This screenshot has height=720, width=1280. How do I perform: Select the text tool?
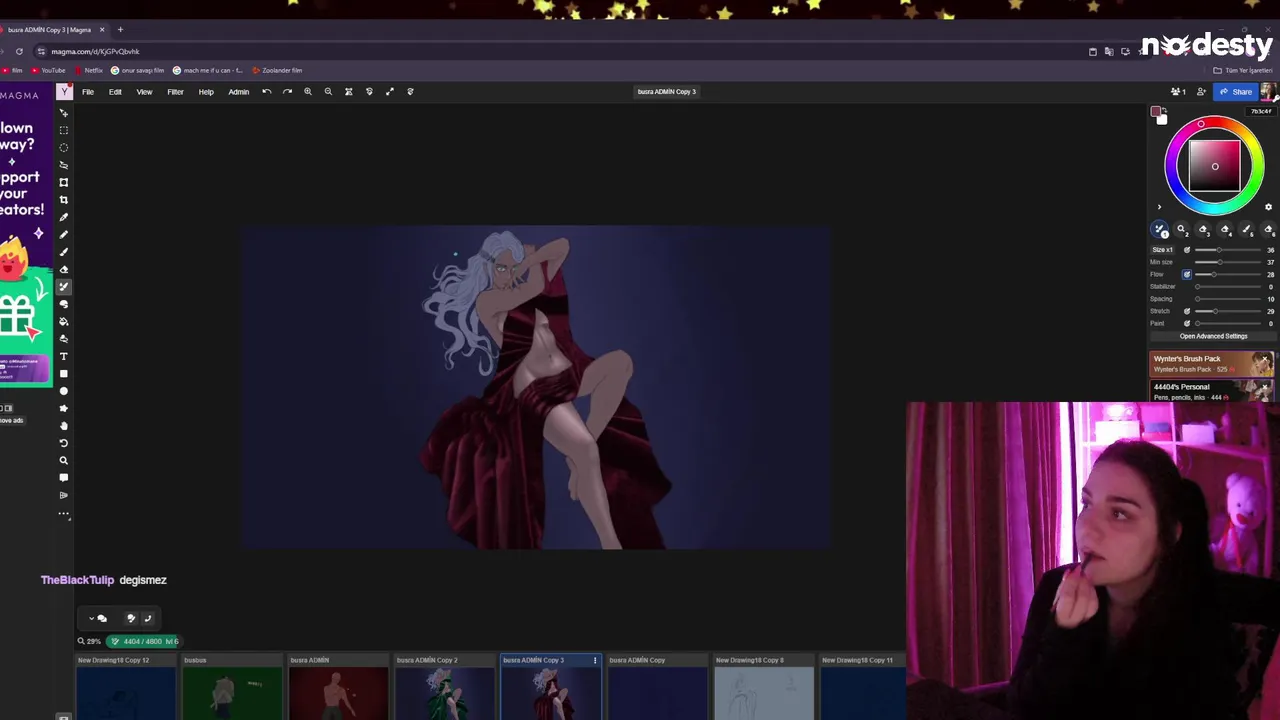click(64, 356)
